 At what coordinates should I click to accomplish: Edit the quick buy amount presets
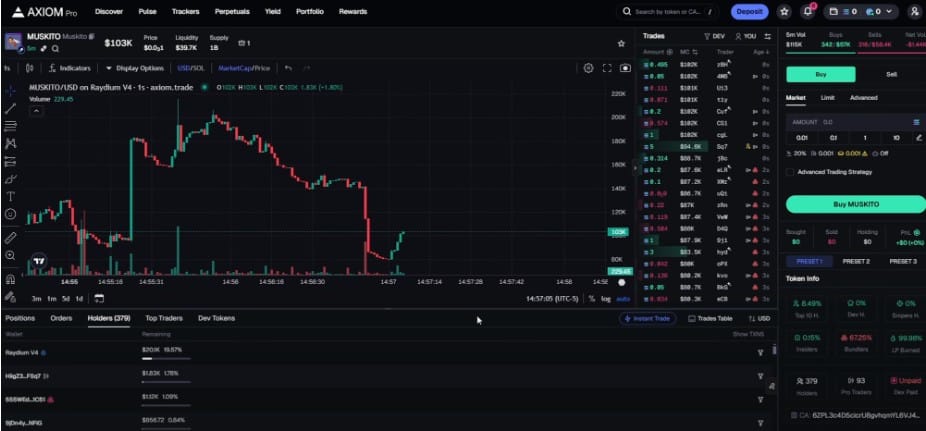pos(919,138)
